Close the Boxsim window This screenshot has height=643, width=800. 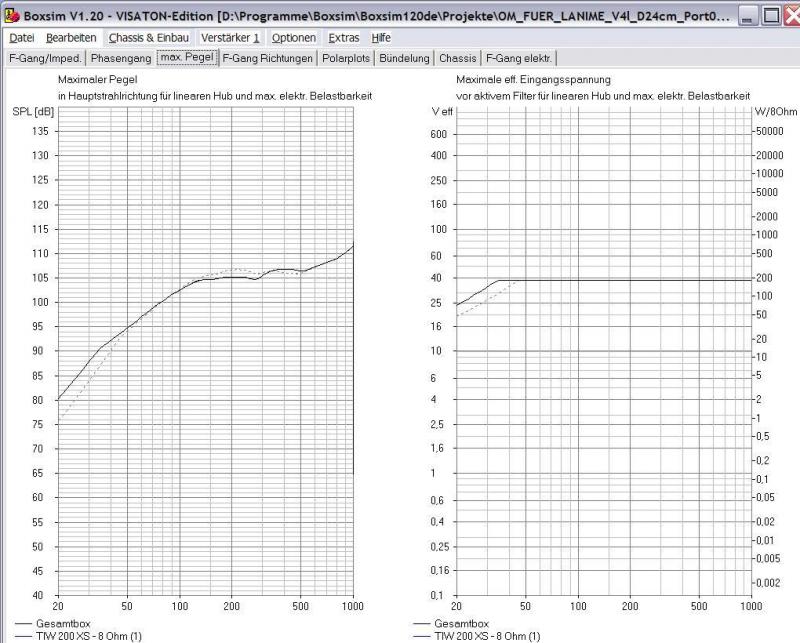(792, 16)
